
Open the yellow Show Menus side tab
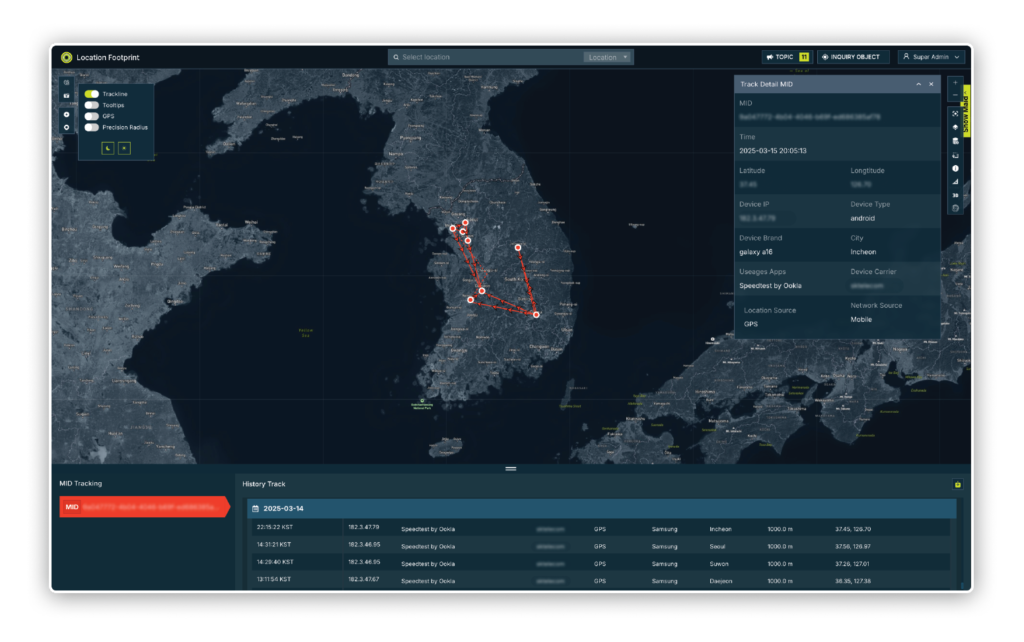click(x=966, y=108)
